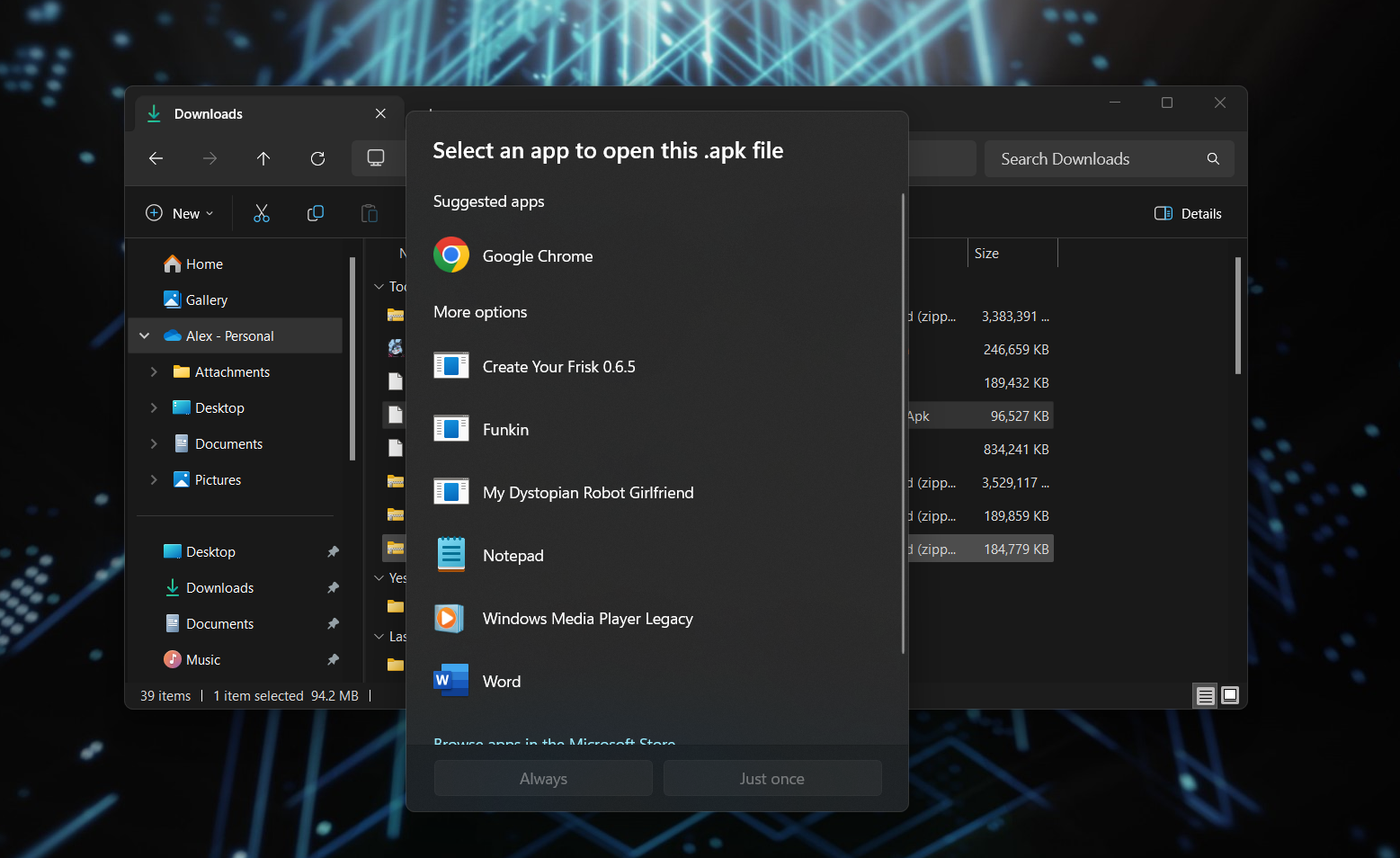
Task: Toggle the Details pane button
Action: coord(1188,213)
